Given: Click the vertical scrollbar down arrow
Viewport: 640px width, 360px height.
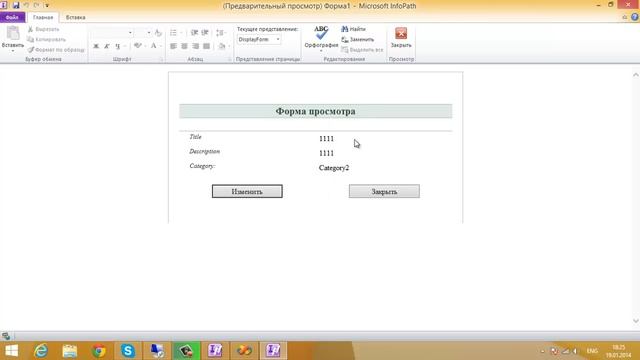Looking at the screenshot, I should pos(636,321).
